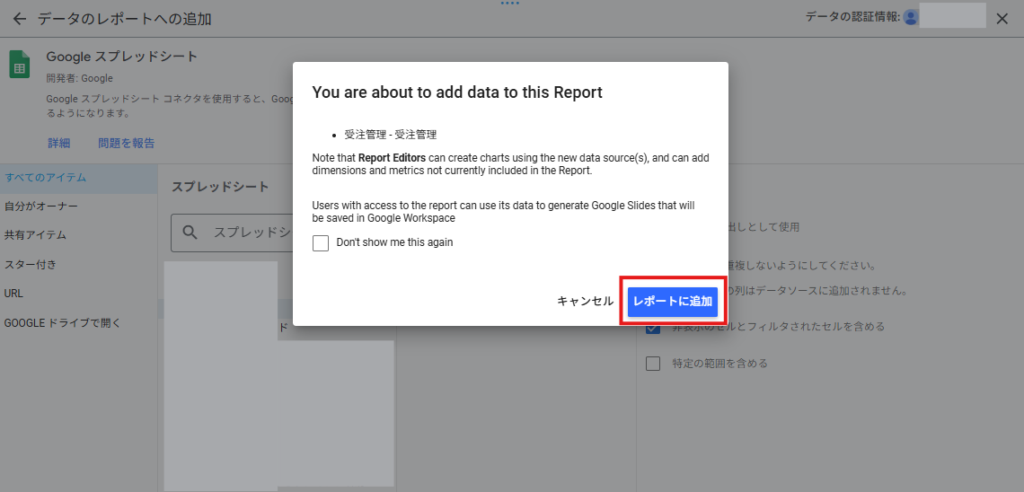Click the magnifier icon in spreadsheet search
Screen dimensions: 1024x492
click(x=190, y=233)
